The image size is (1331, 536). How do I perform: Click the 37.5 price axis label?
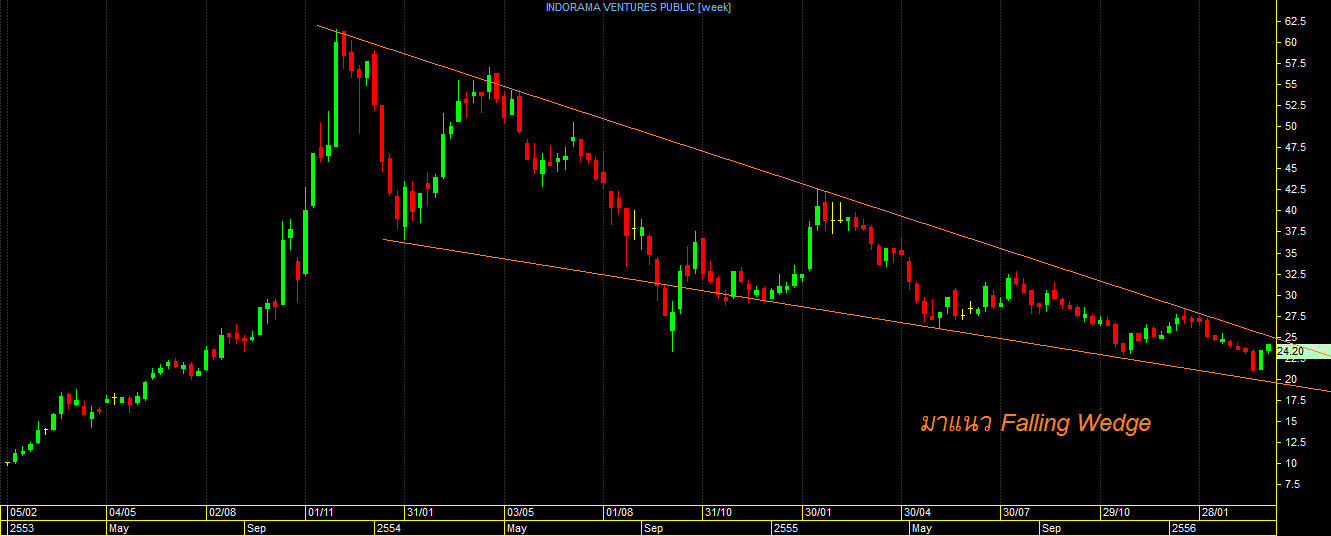click(1297, 231)
